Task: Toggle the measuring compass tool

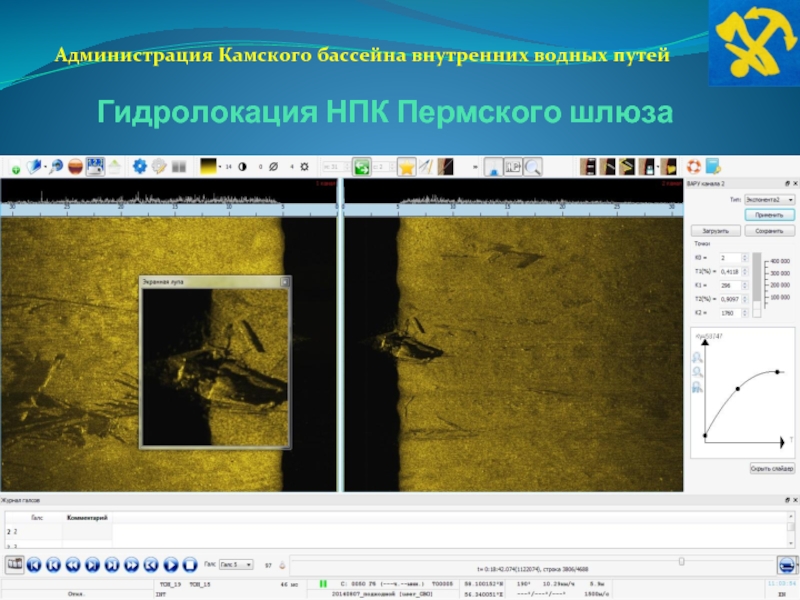Action: (x=426, y=167)
